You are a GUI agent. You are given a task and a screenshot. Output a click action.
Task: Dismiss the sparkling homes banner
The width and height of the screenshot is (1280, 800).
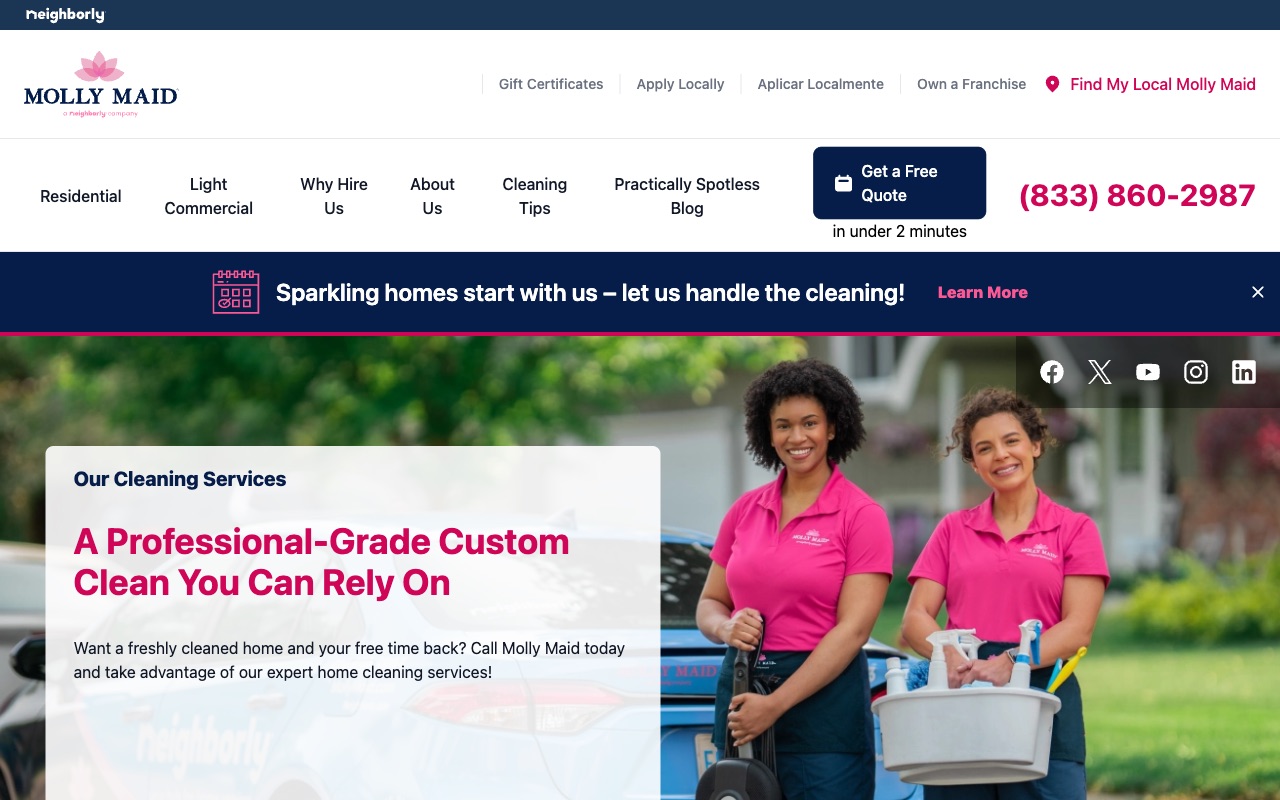point(1257,292)
